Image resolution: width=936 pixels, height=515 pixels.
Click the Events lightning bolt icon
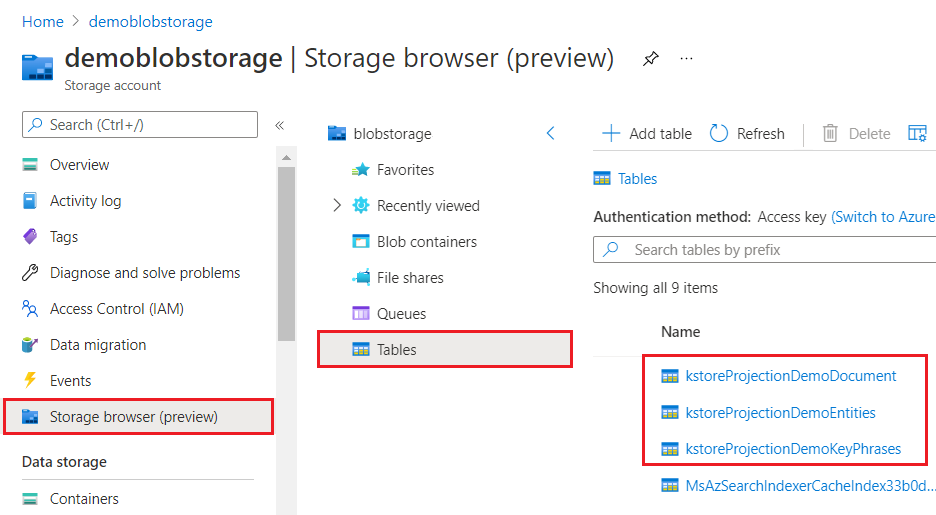(x=30, y=380)
